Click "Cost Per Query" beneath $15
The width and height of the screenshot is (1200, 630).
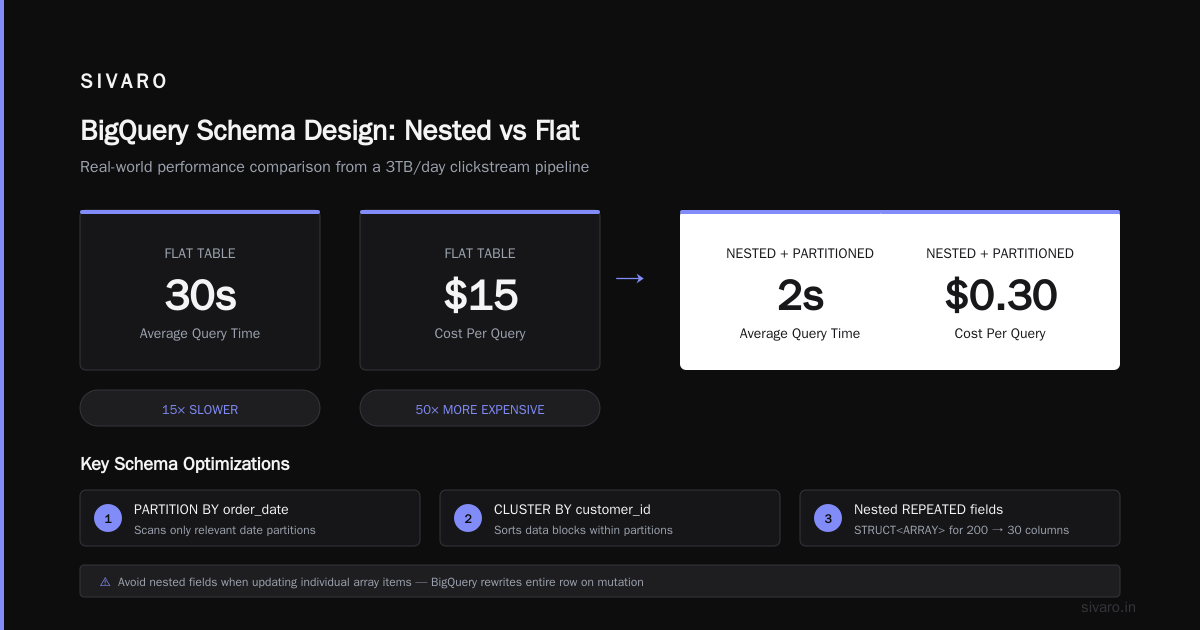coord(480,334)
